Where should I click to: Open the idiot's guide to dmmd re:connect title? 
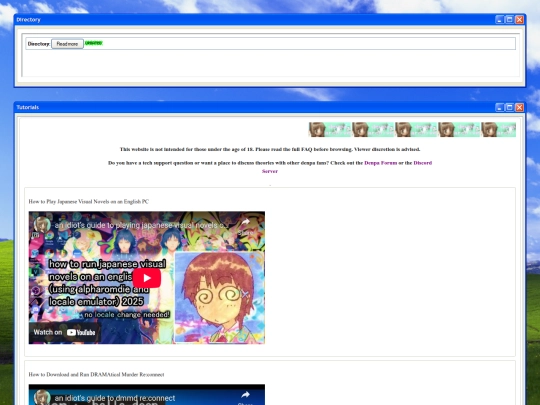pyautogui.click(x=115, y=398)
